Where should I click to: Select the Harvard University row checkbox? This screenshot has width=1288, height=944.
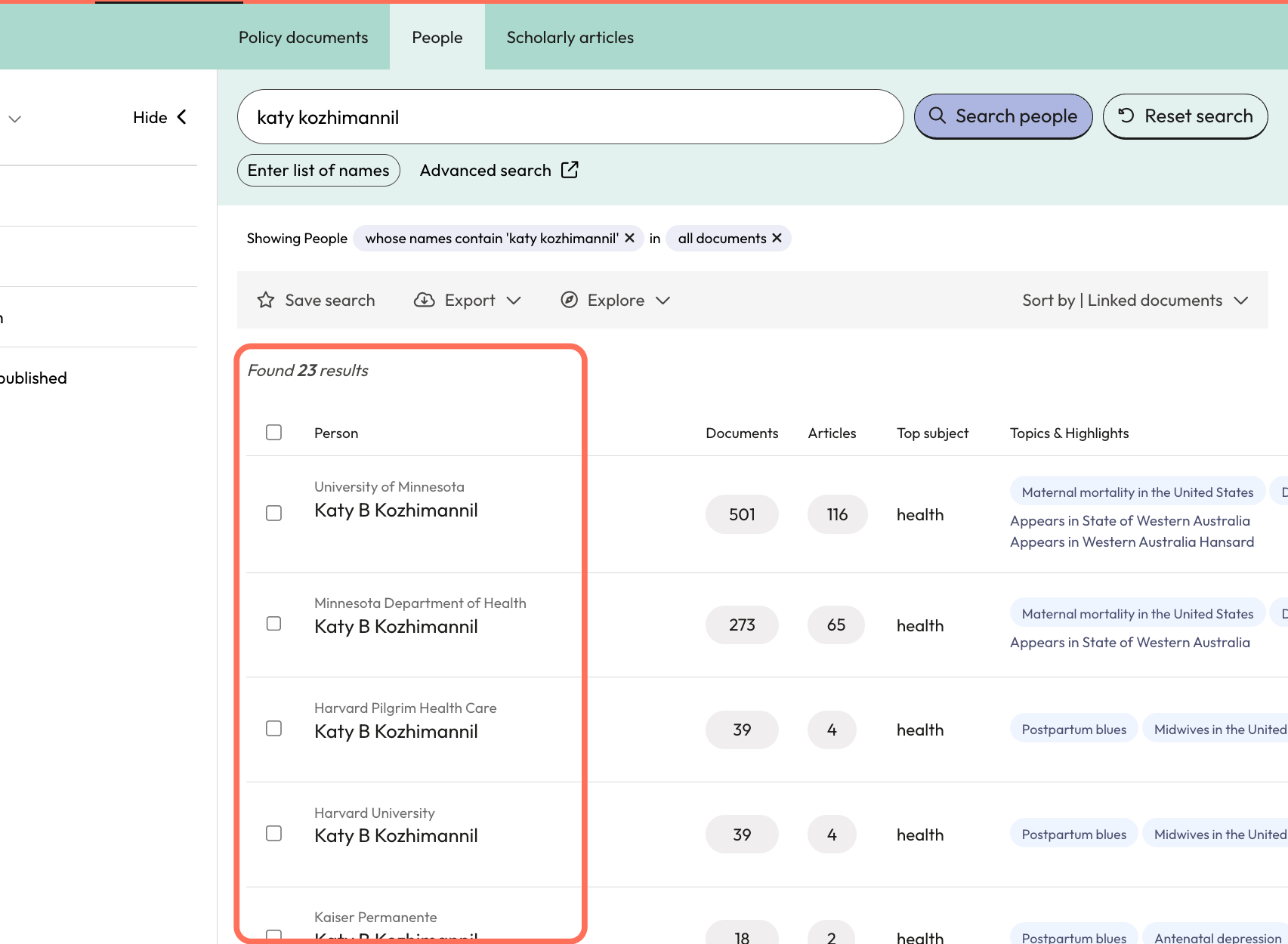click(x=274, y=833)
